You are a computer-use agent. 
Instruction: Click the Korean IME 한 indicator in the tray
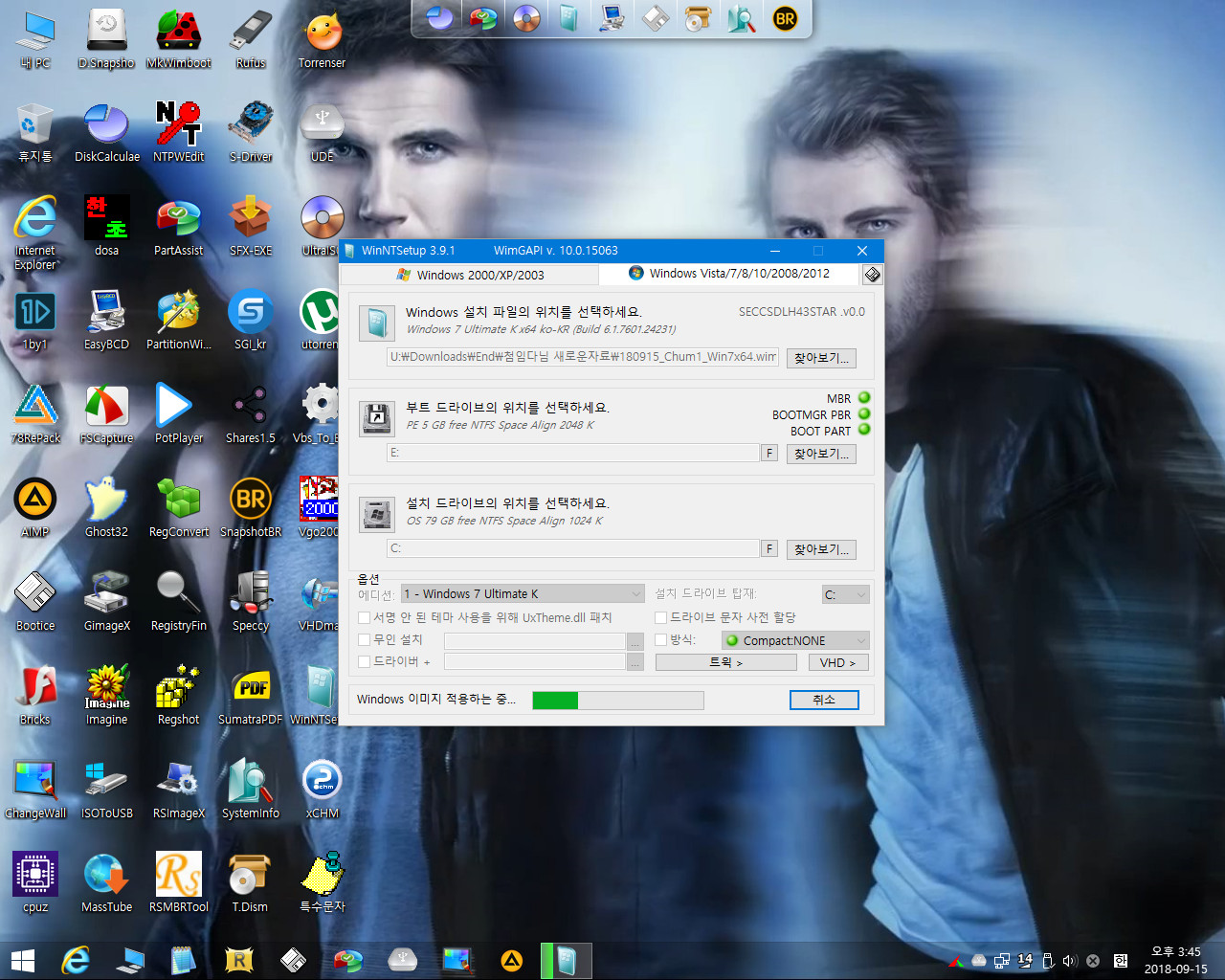tap(1120, 960)
